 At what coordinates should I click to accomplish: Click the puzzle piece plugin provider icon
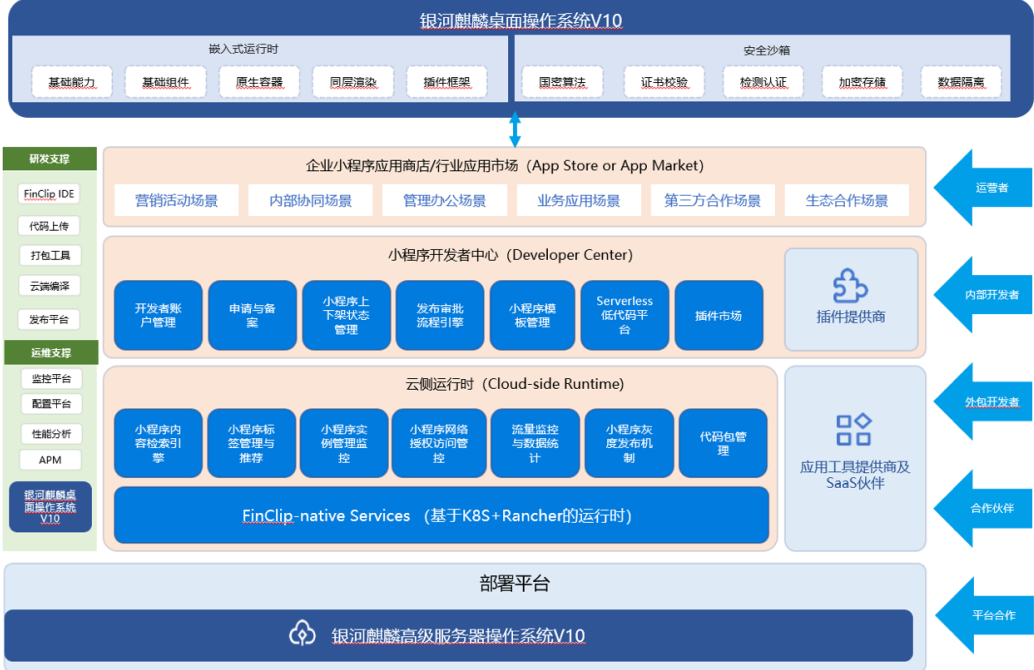[850, 286]
